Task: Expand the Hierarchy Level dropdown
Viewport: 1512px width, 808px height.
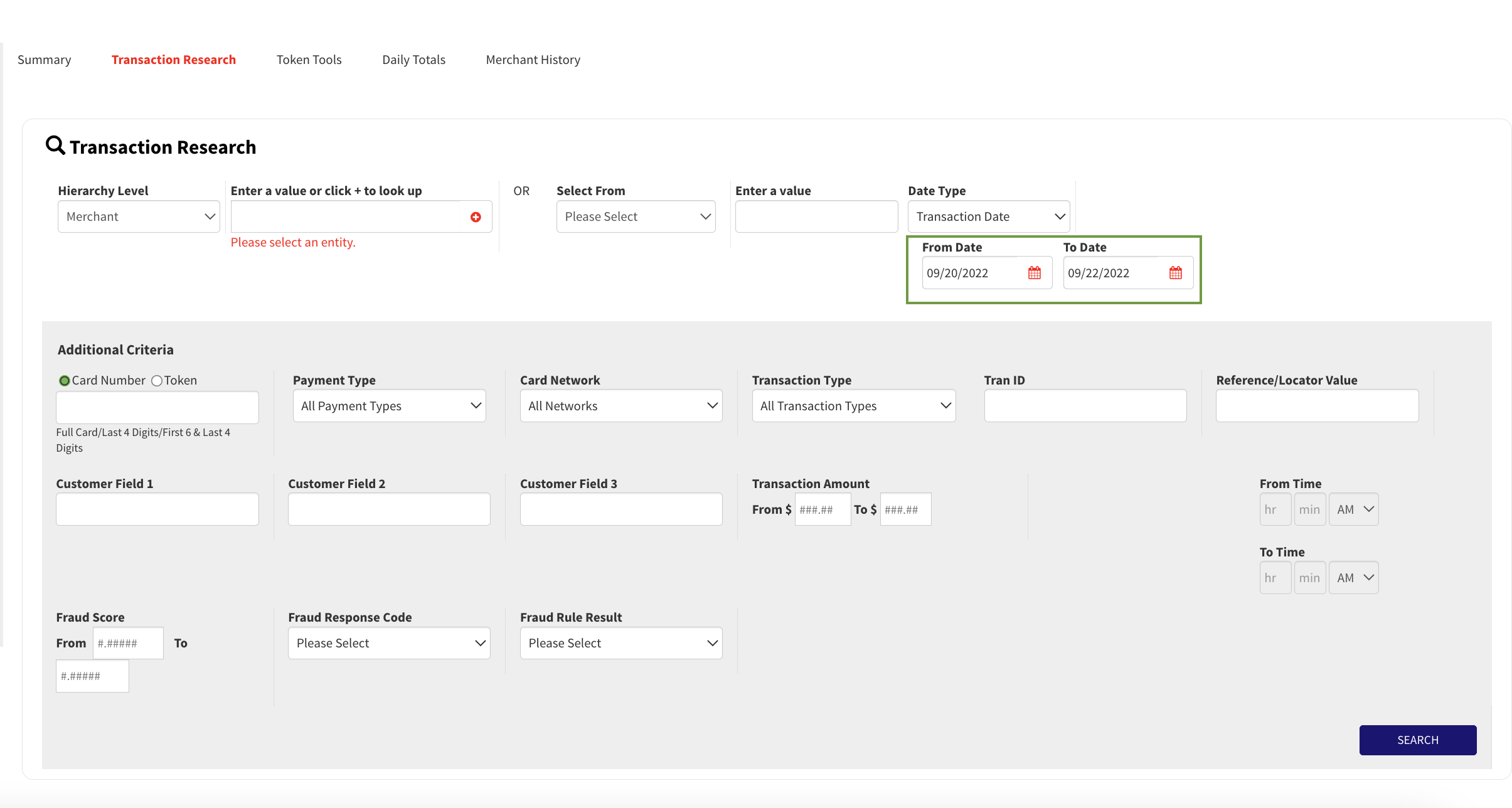Action: [139, 216]
